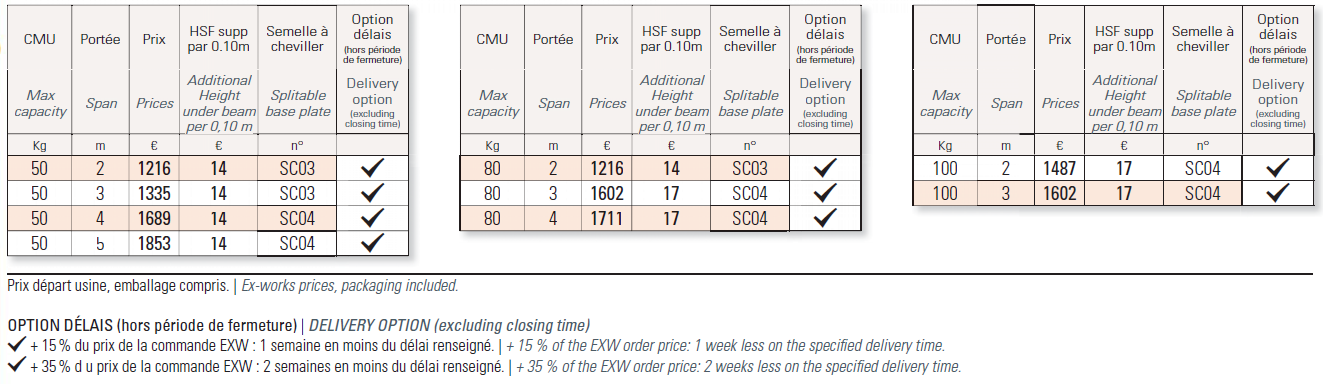Select the 1689 price in the 50 kg table
This screenshot has height=384, width=1323.
tap(154, 217)
